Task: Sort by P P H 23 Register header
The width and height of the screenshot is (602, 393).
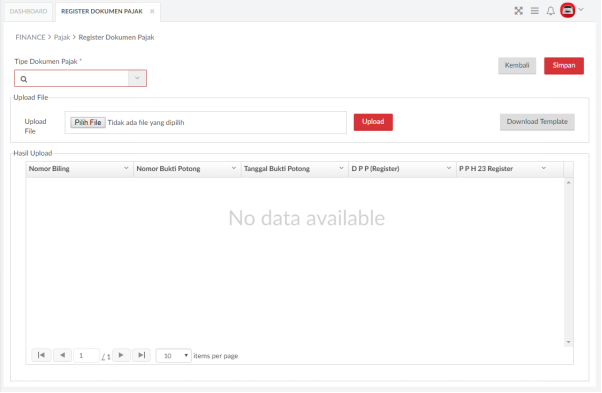Action: tap(486, 169)
